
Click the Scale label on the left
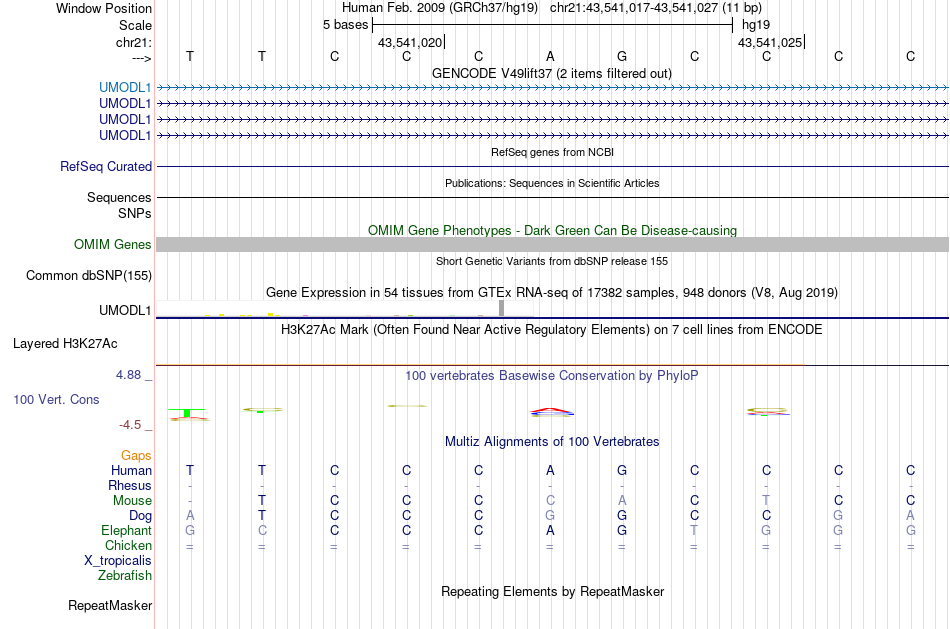click(x=135, y=25)
